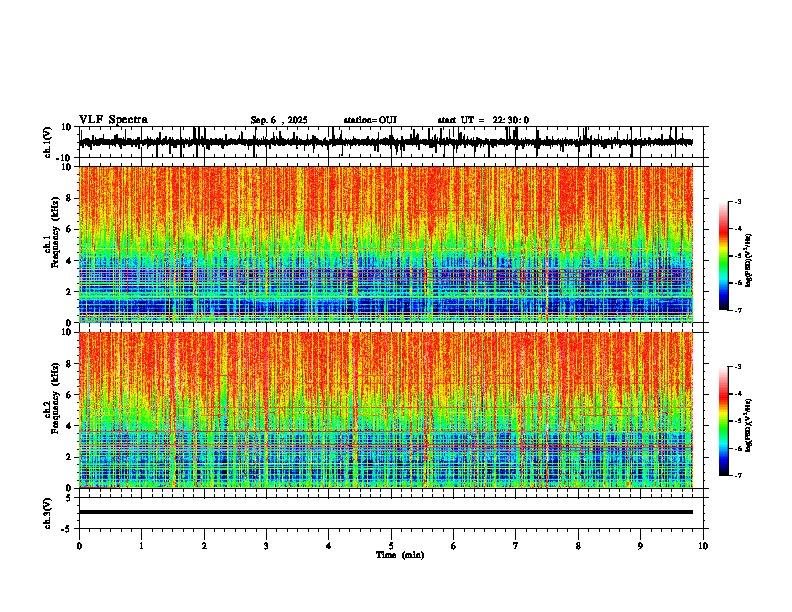Viewport: 792px width, 612px height.
Task: Click the '8' kHz tick on ch.1 frequency axis
Action: pyautogui.click(x=70, y=198)
